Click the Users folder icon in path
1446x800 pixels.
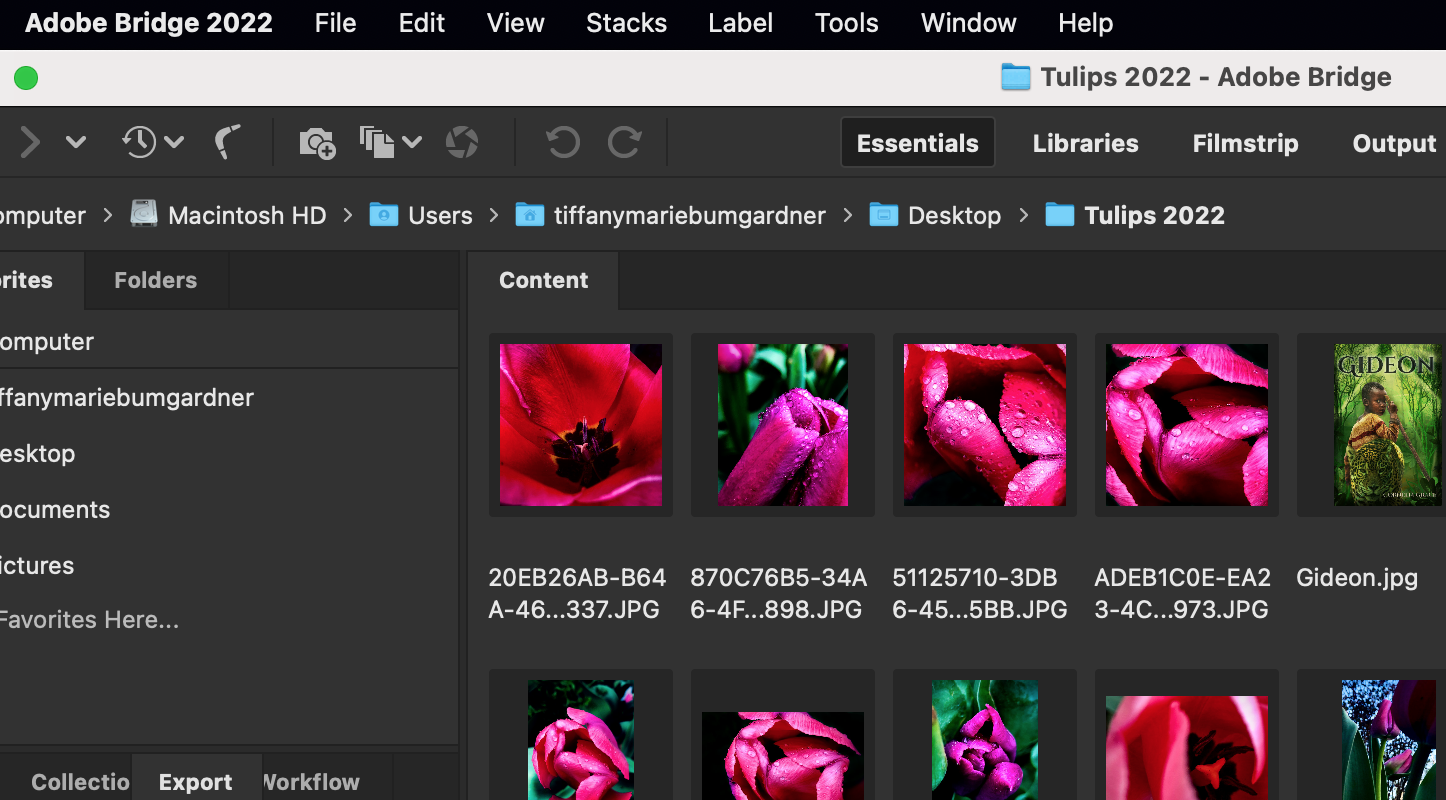point(384,214)
